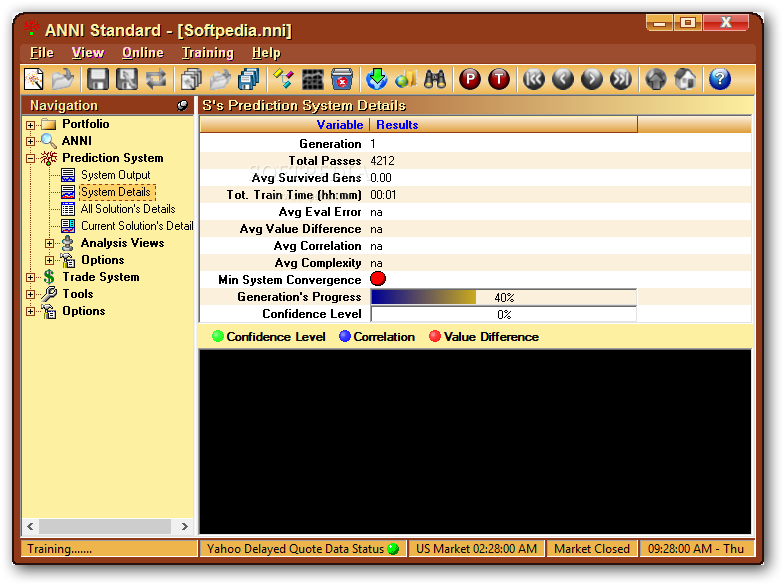
Task: Expand the Analysis Views node
Action: (50, 244)
